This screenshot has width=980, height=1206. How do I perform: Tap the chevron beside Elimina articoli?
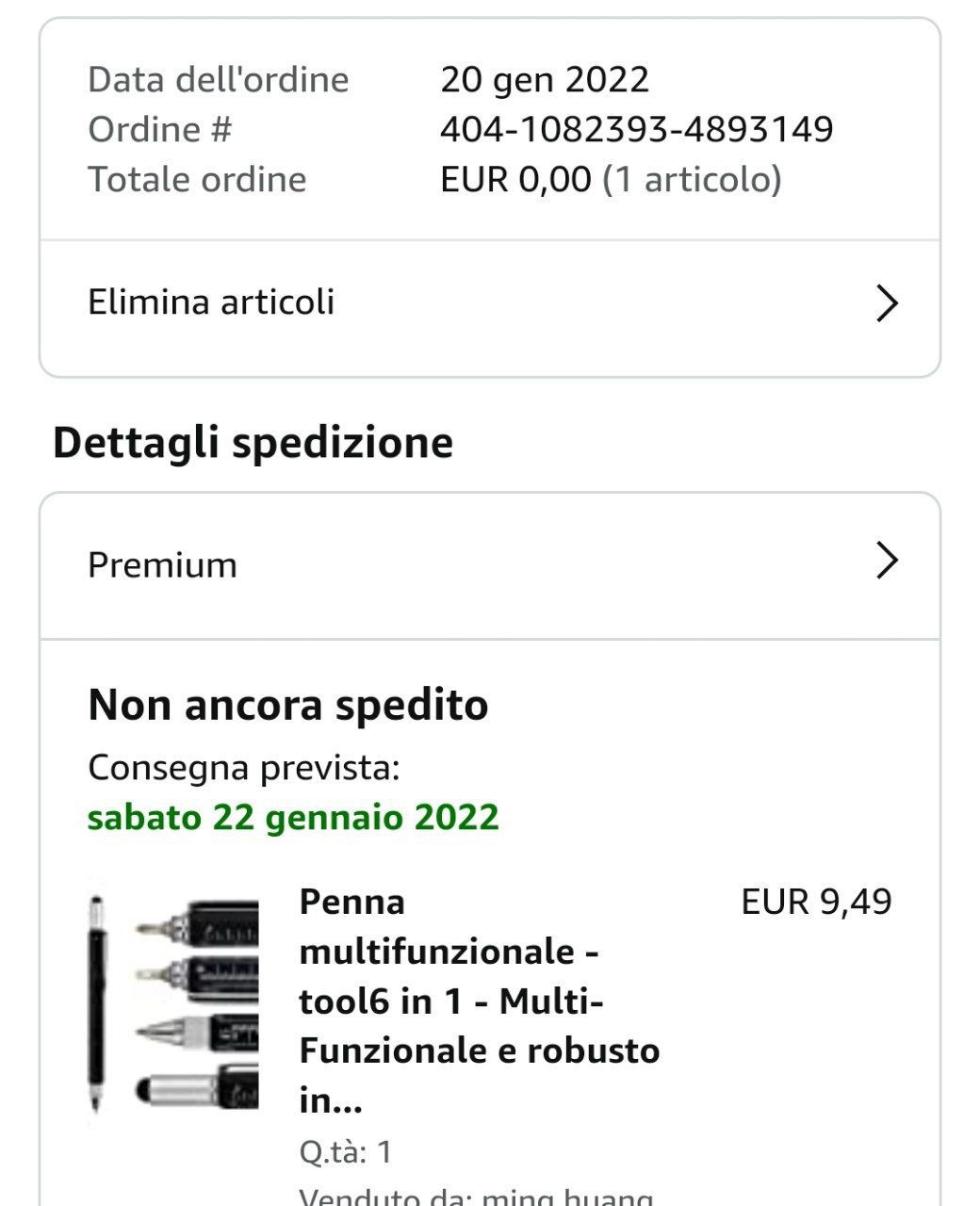(x=887, y=303)
